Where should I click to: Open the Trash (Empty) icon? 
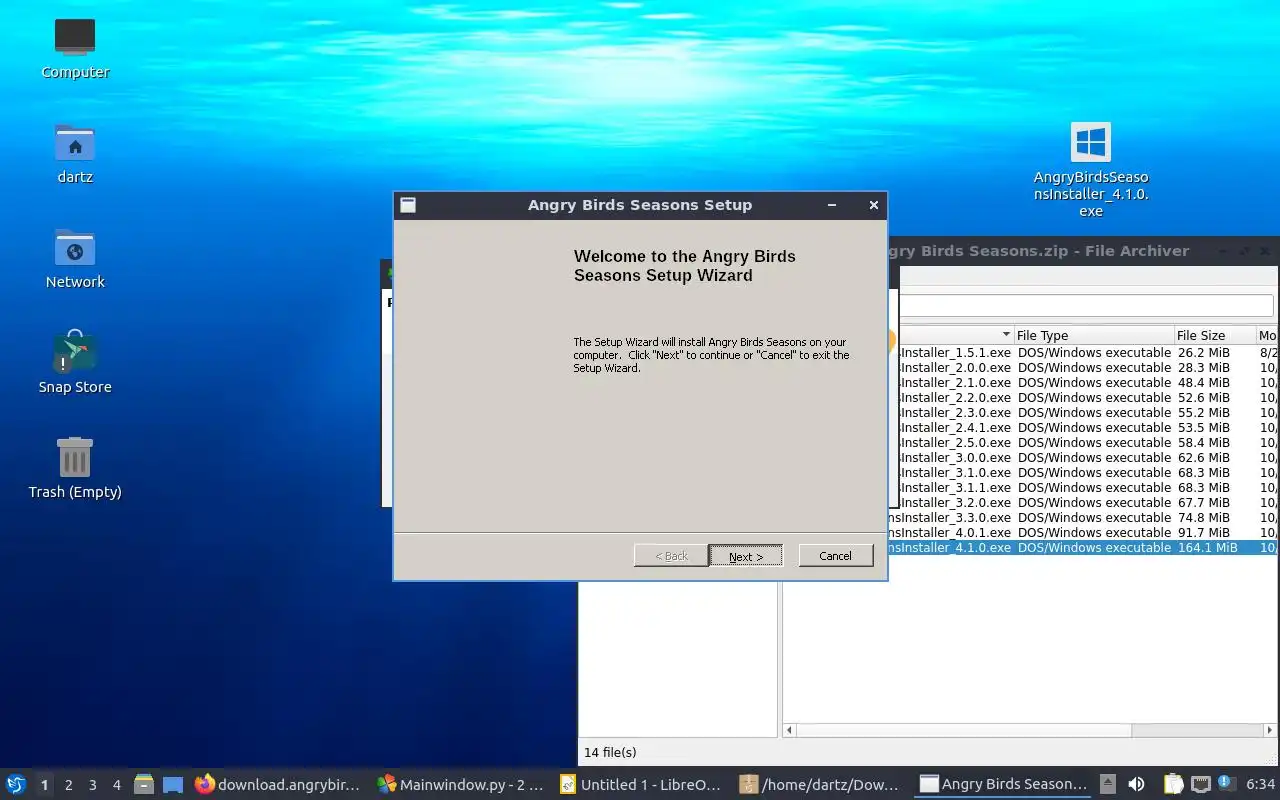coord(75,467)
